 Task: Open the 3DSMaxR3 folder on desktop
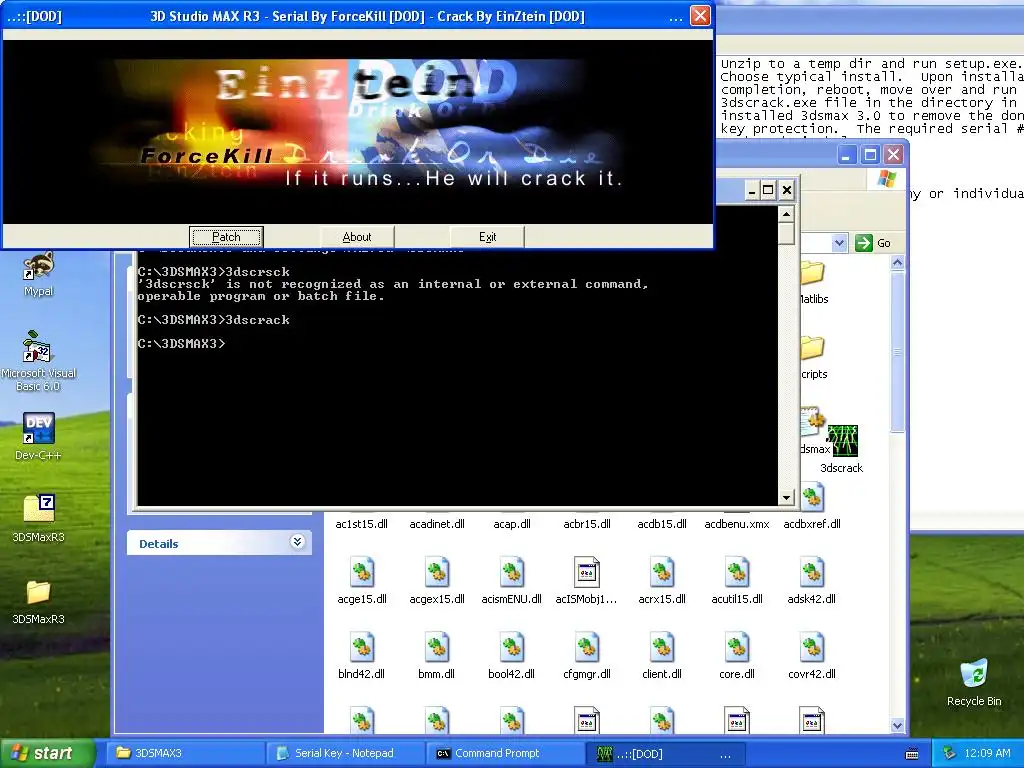39,601
